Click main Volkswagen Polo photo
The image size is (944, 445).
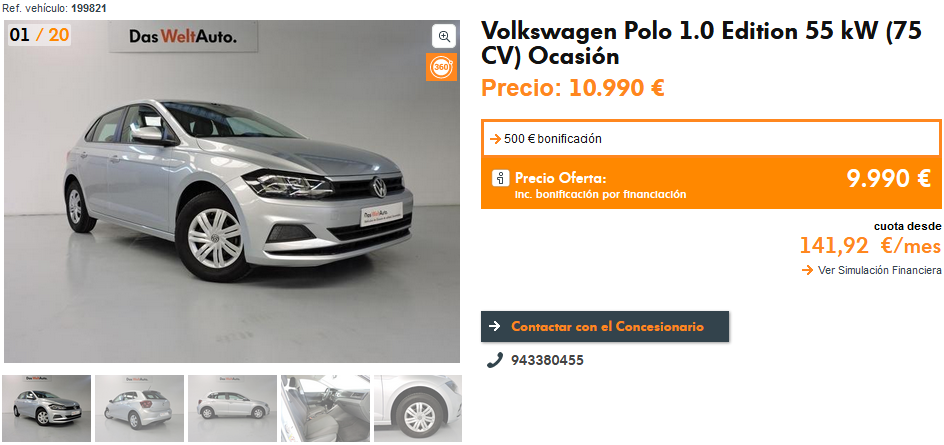click(232, 191)
